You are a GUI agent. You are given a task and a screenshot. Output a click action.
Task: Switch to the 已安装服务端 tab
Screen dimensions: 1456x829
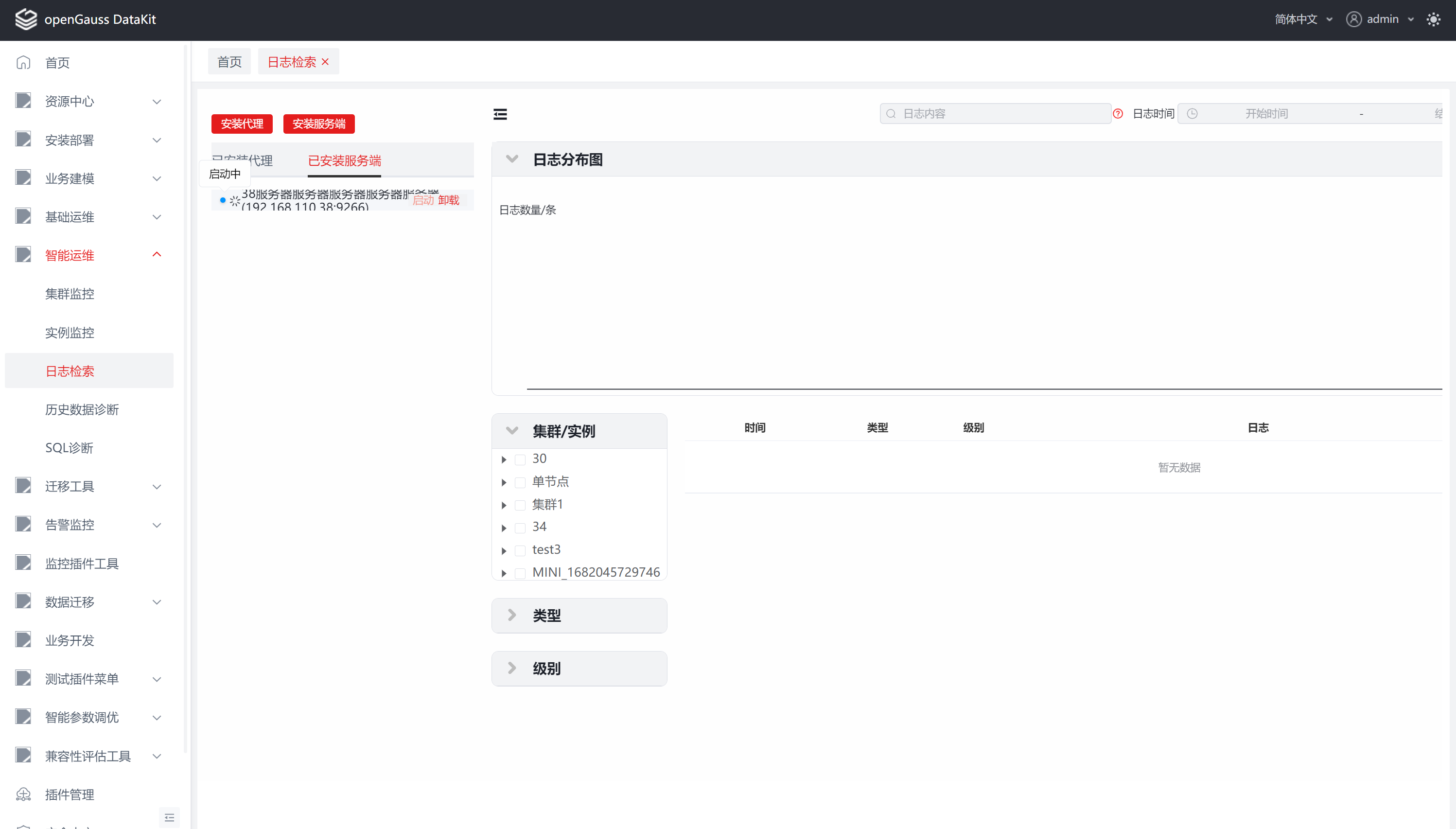tap(344, 160)
